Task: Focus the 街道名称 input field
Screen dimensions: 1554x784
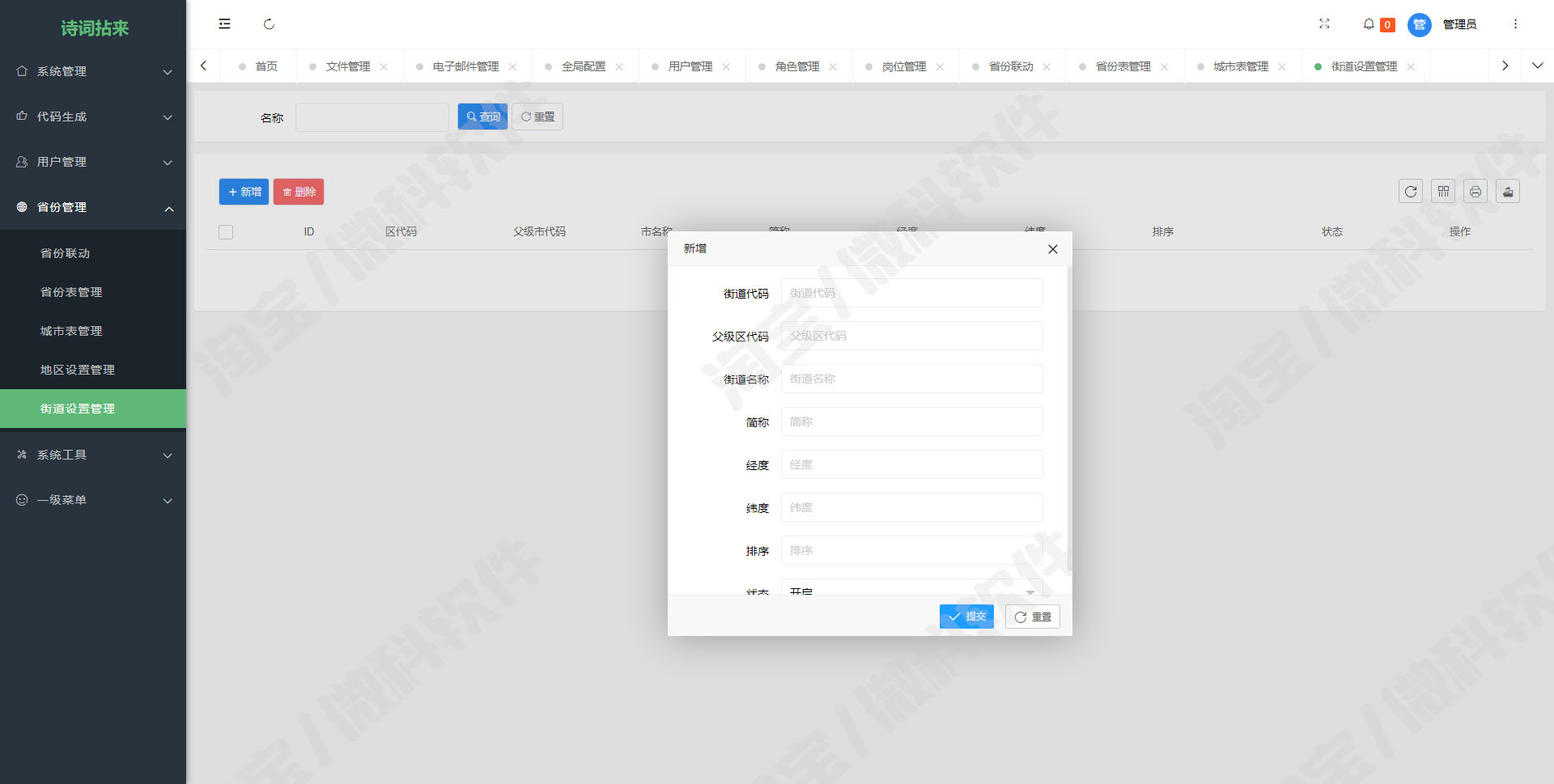Action: 912,379
